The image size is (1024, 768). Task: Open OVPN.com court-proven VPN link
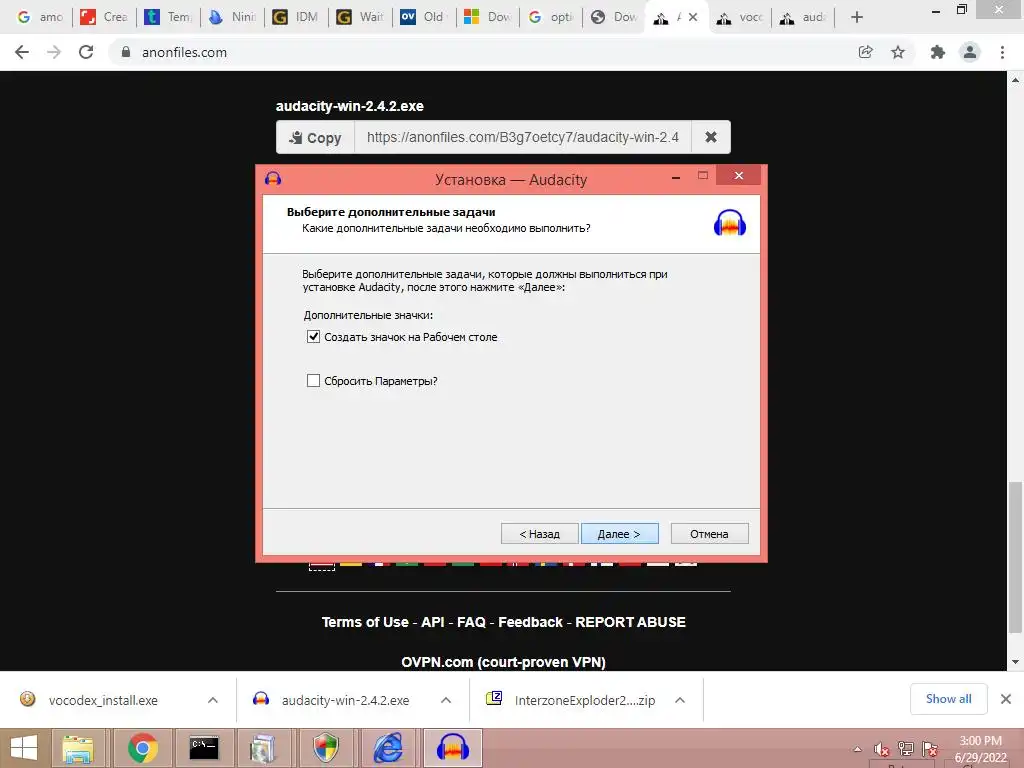(x=504, y=662)
